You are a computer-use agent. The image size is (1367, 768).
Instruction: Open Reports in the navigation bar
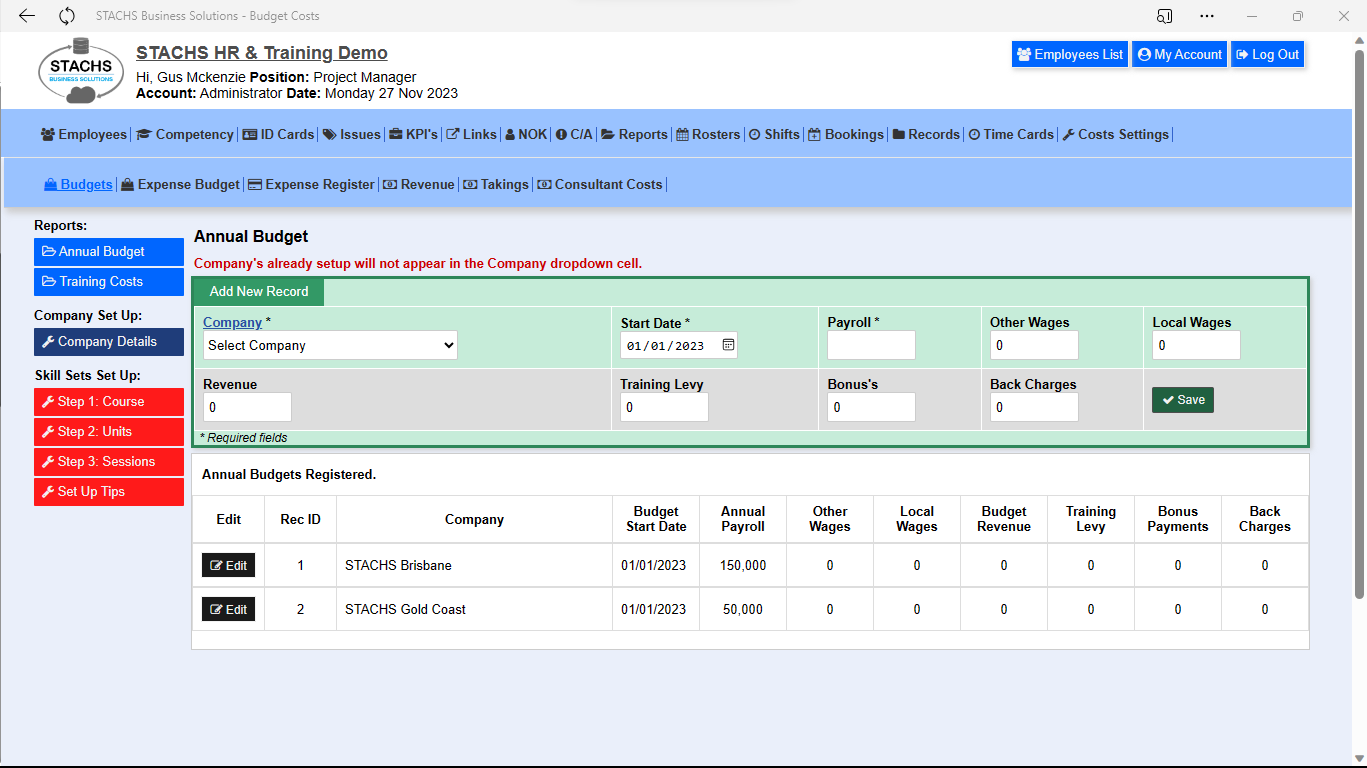634,134
